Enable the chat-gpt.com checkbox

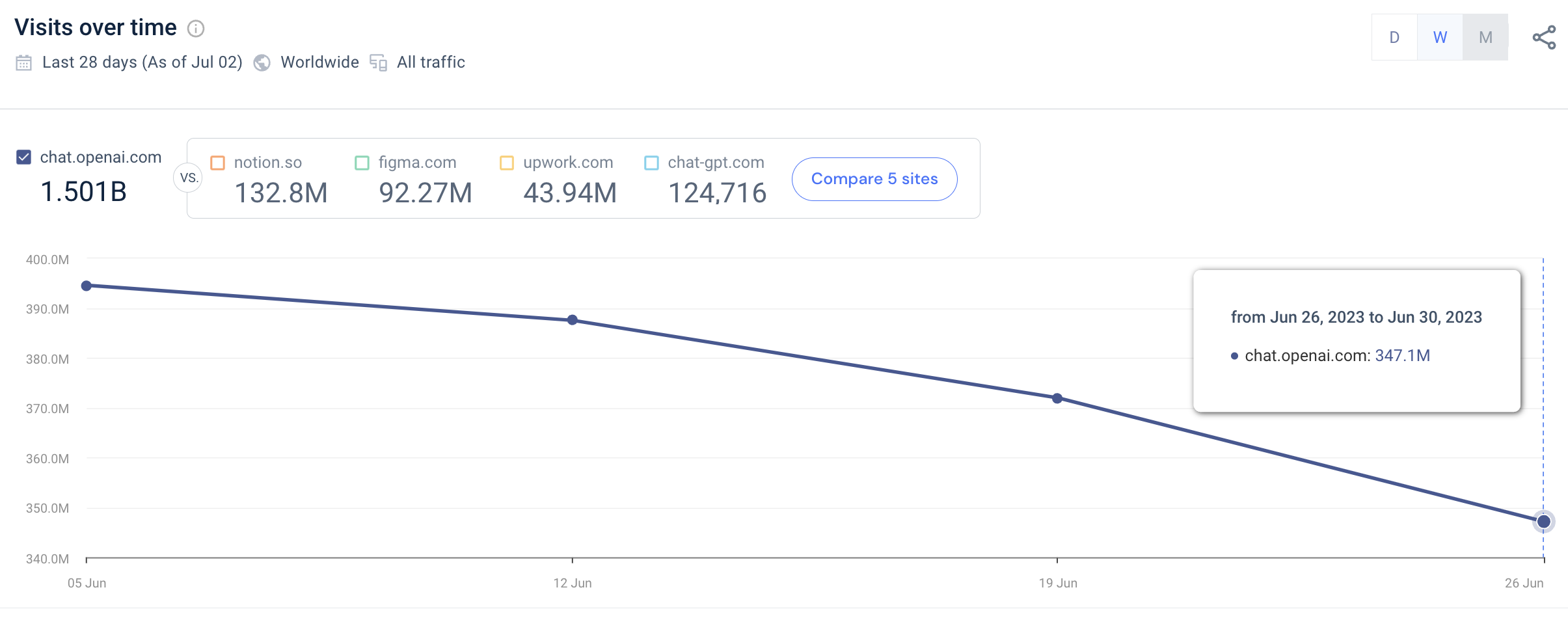tap(651, 163)
